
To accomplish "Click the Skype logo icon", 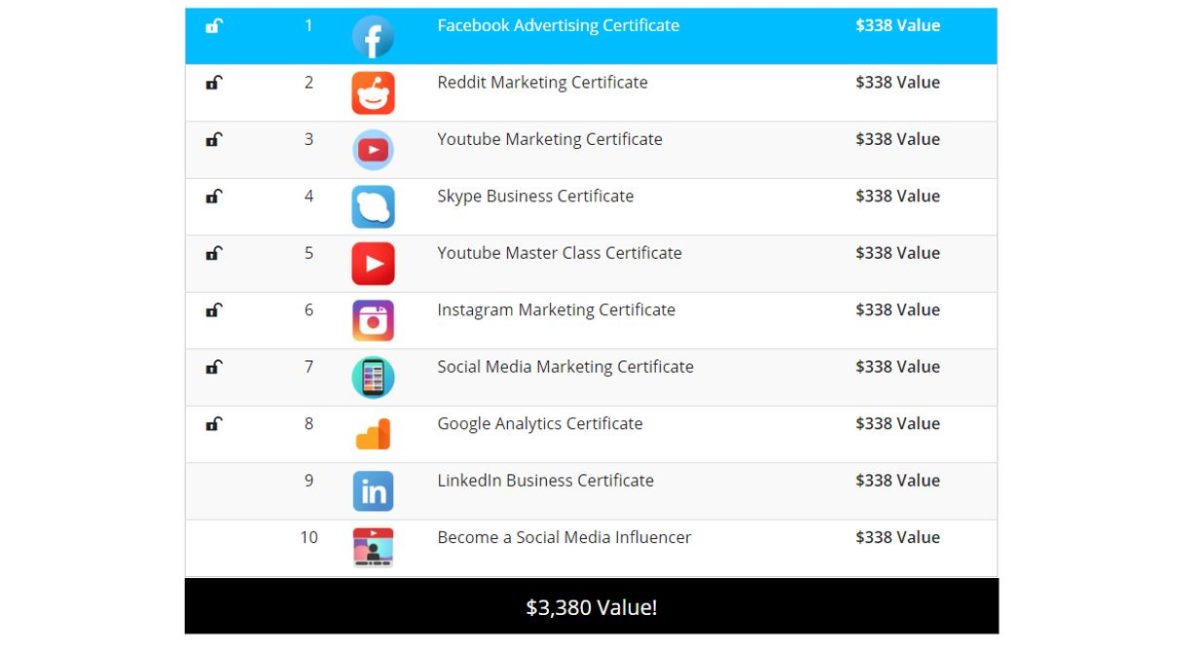I will pyautogui.click(x=373, y=206).
